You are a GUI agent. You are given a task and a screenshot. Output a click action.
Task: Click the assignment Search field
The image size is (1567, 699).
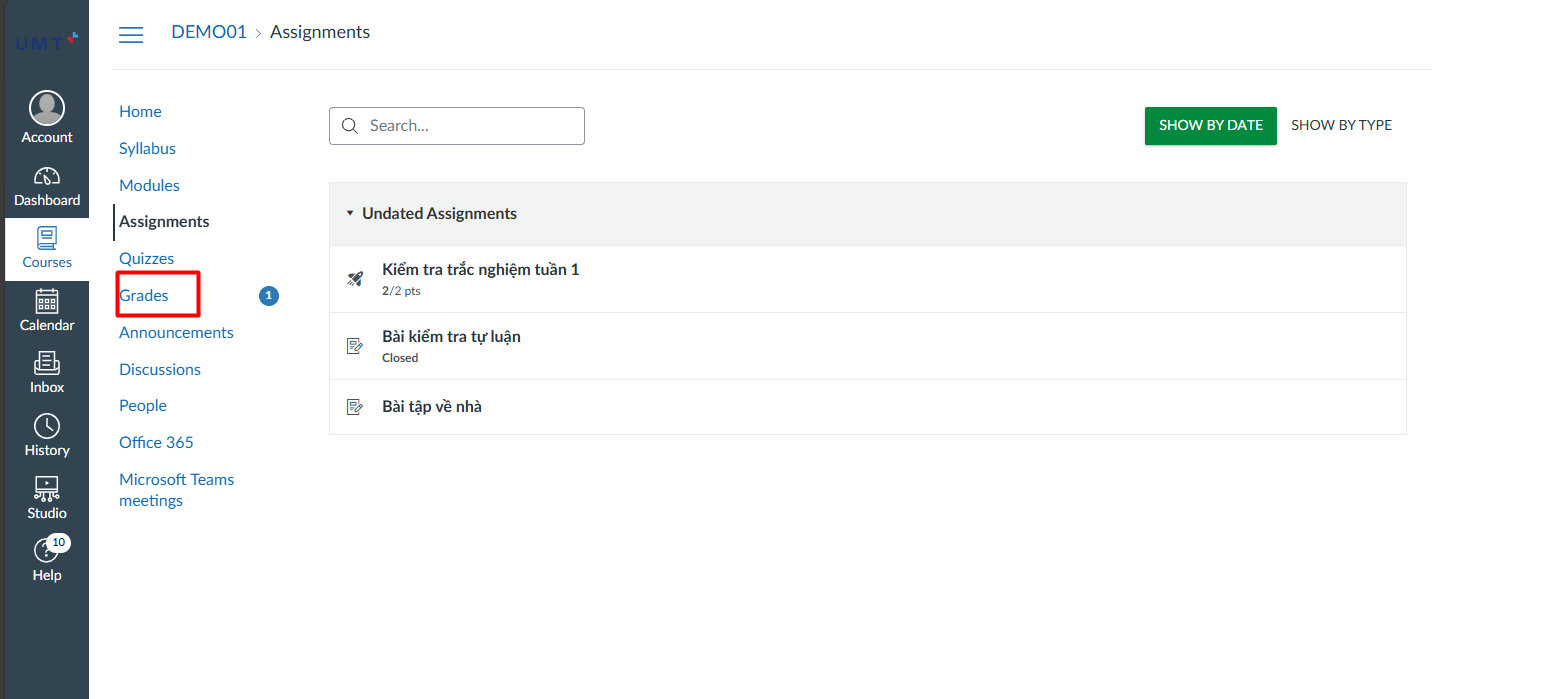tap(457, 126)
